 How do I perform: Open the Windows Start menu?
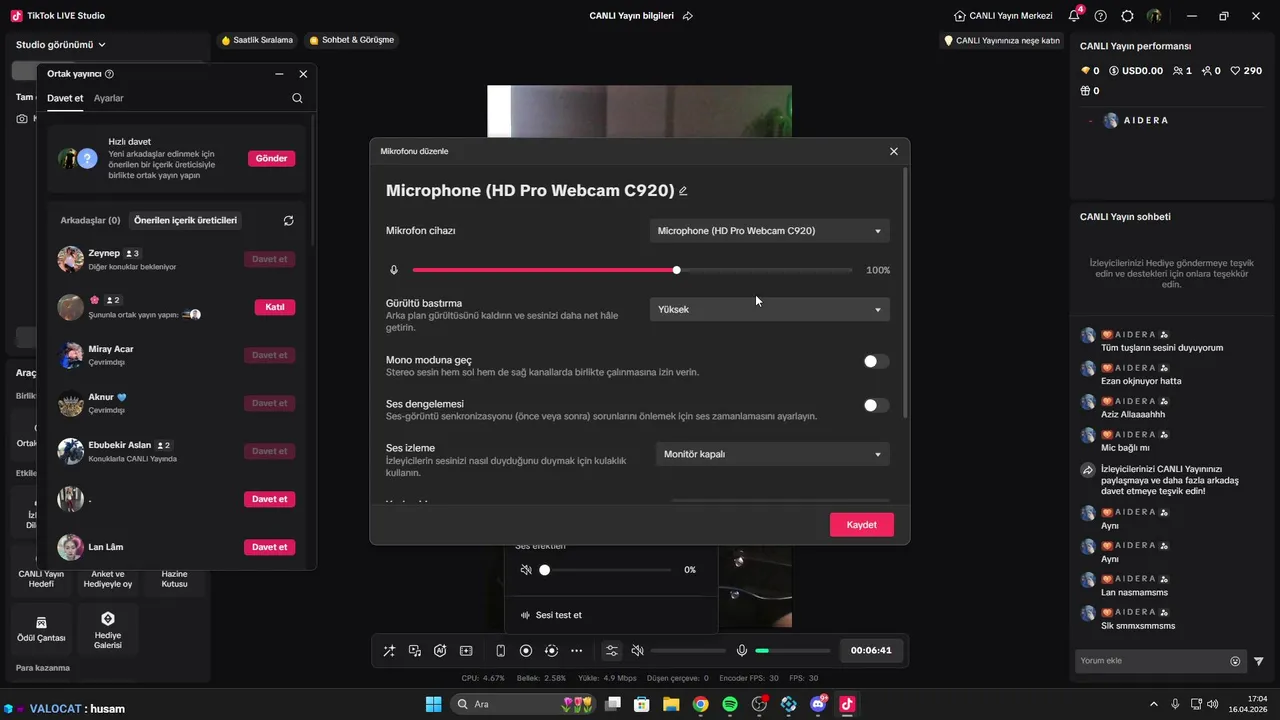coord(434,704)
